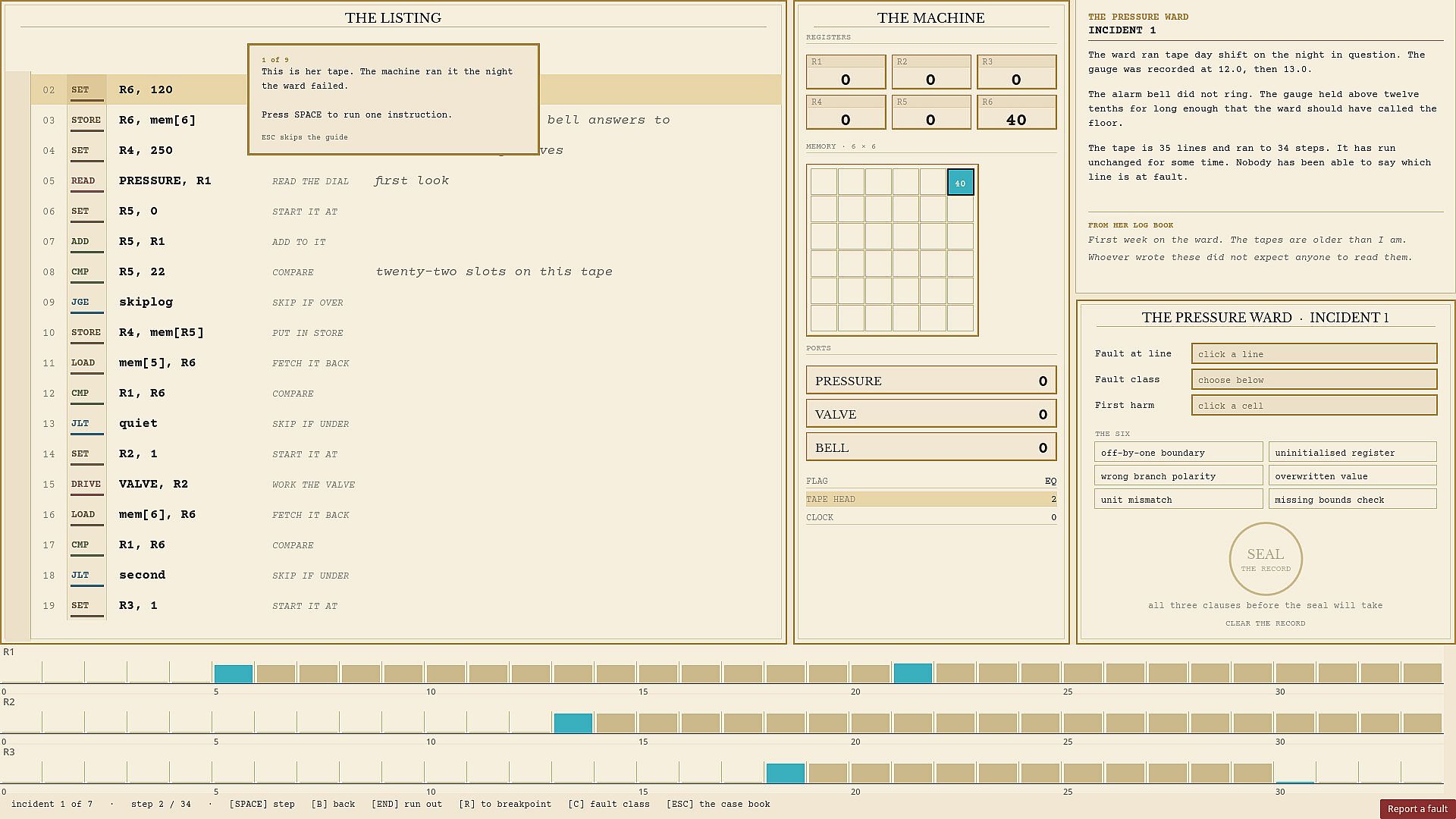Viewport: 1456px width, 819px height.
Task: Select 'wrong branch polarity' fault class
Action: click(x=1178, y=476)
